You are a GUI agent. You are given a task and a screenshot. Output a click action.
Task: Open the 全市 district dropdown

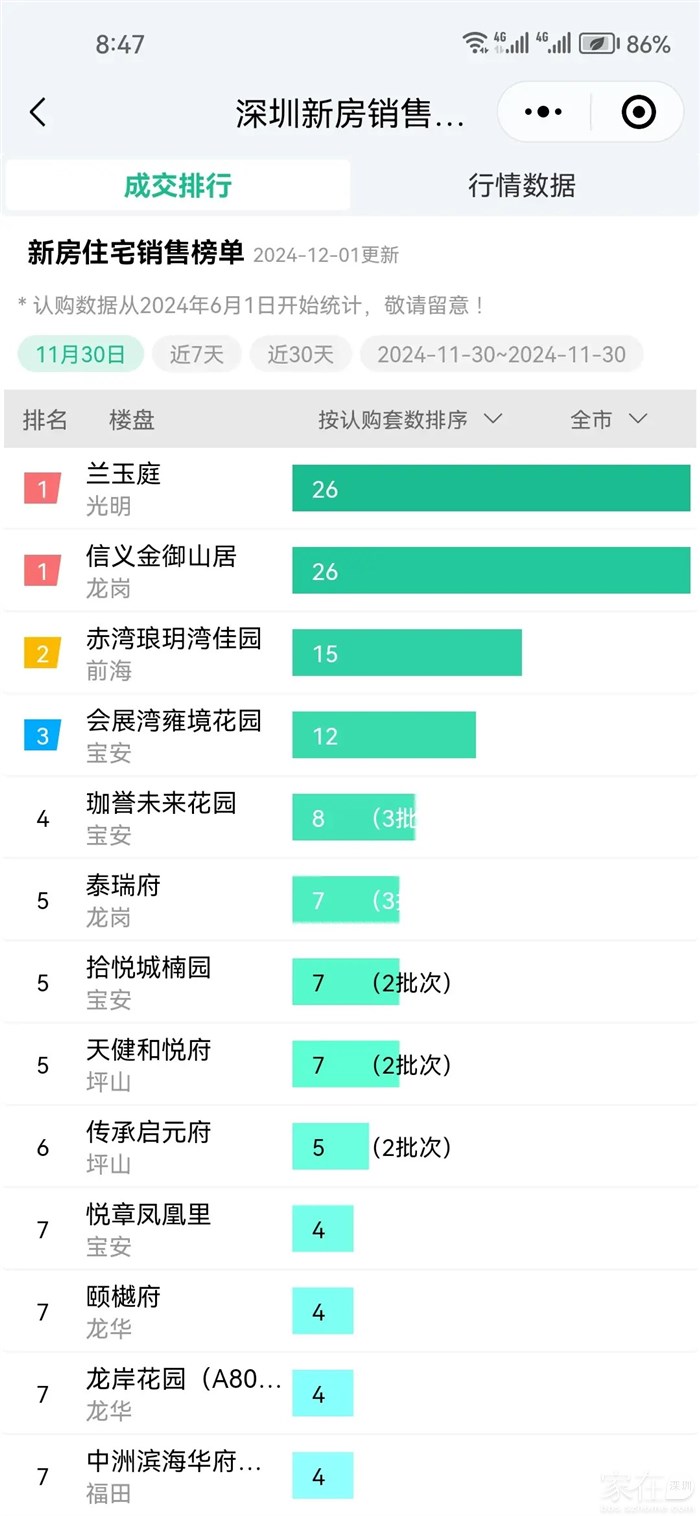(608, 420)
